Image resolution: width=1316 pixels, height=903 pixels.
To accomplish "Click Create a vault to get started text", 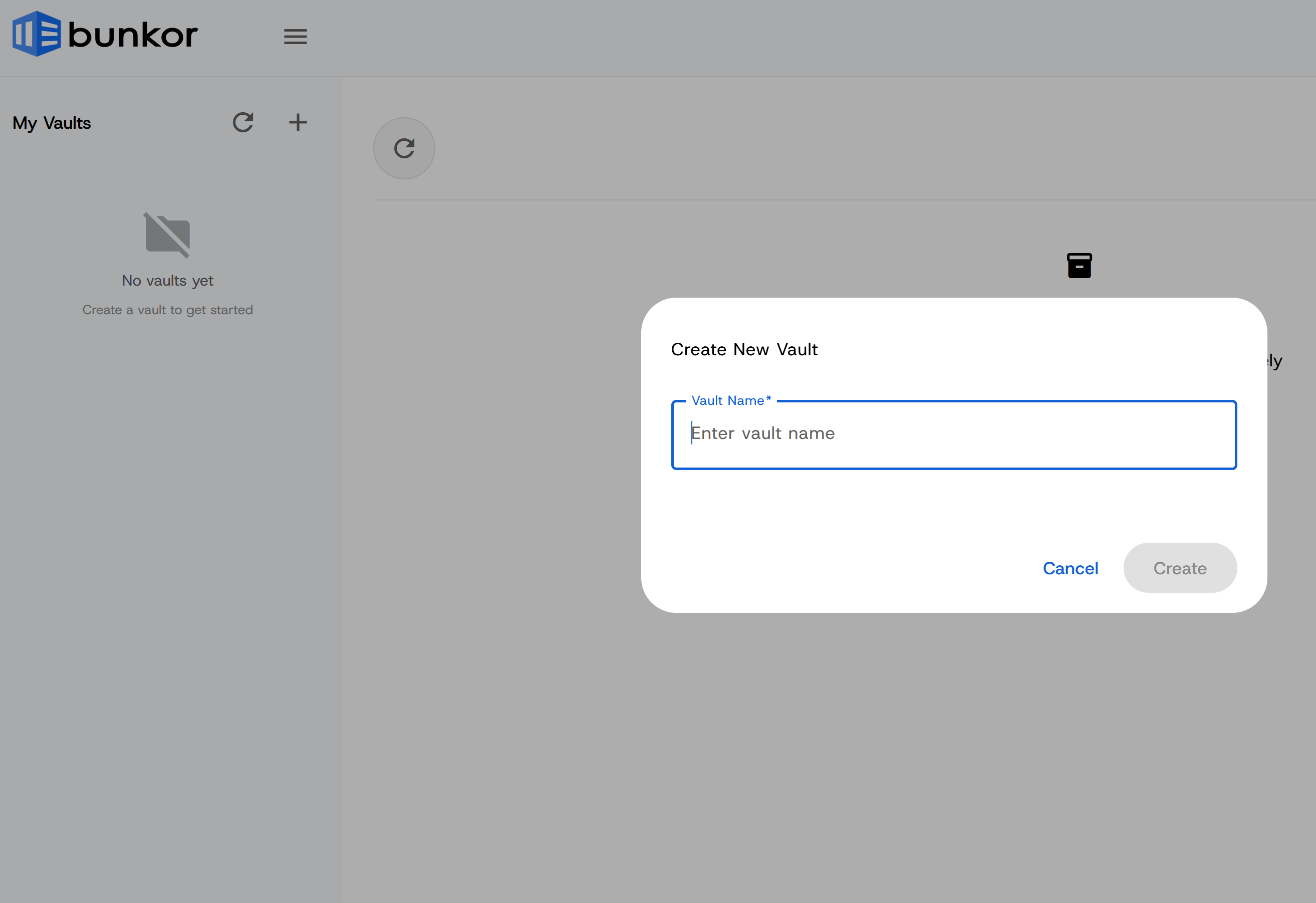I will tap(168, 310).
